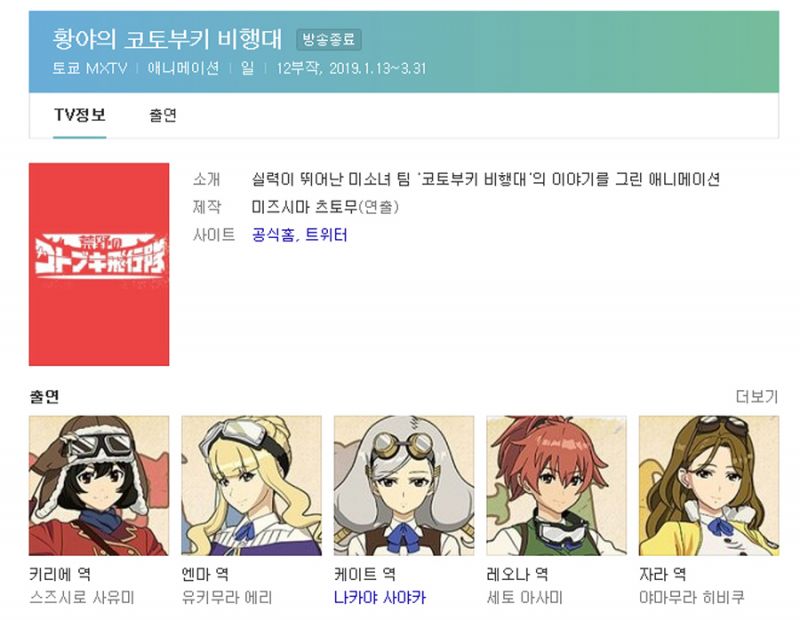Open the TV정보 tab
Viewport: 800px width, 620px height.
click(x=80, y=115)
